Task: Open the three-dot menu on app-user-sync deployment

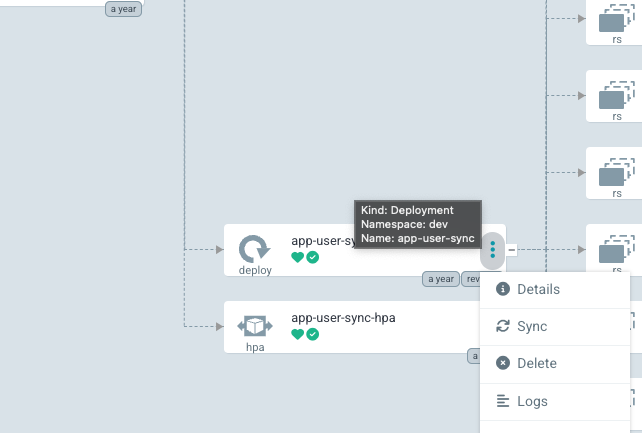Action: (x=492, y=249)
